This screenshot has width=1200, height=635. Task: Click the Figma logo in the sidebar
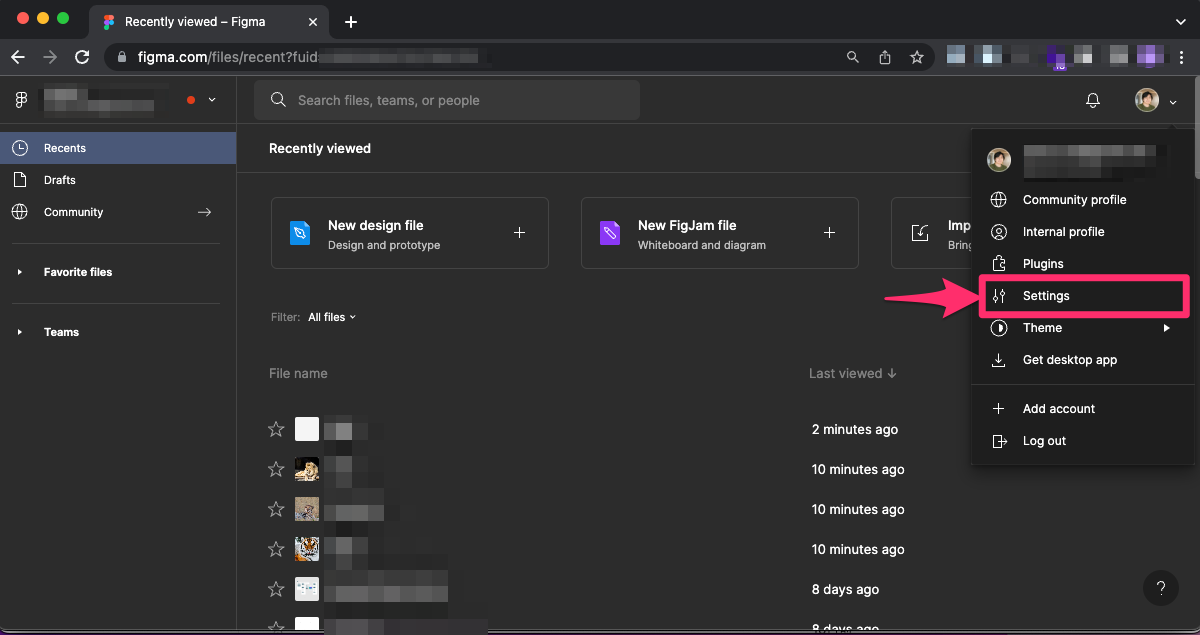(21, 100)
